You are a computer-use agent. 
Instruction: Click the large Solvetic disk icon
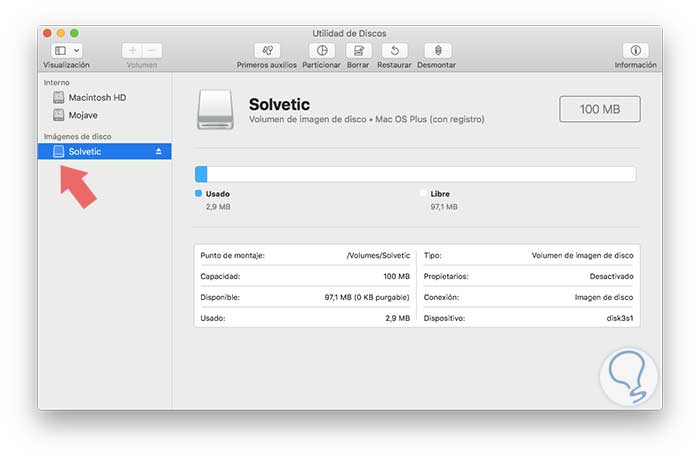click(x=216, y=109)
